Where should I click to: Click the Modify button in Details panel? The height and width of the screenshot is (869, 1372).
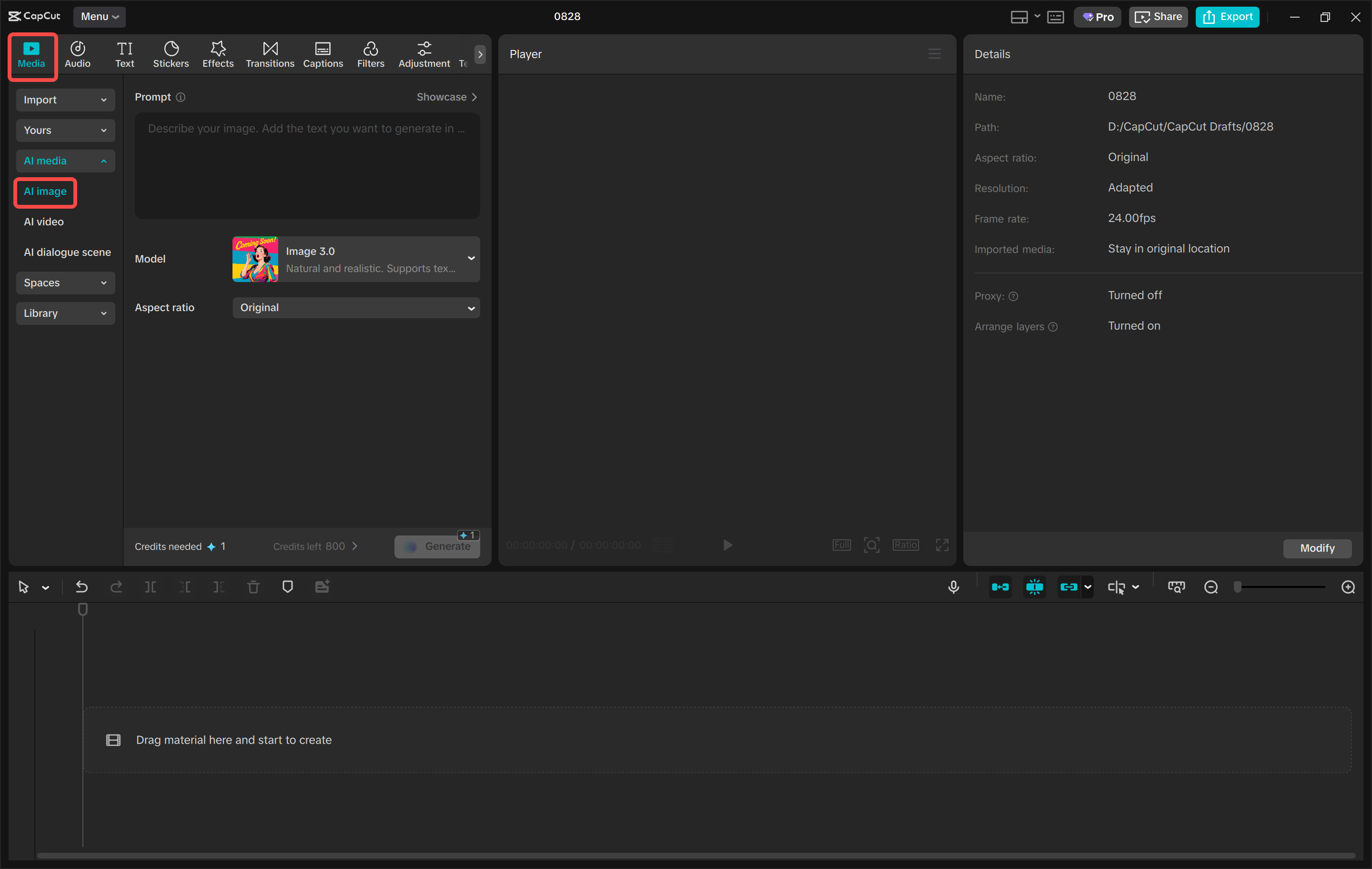point(1317,548)
